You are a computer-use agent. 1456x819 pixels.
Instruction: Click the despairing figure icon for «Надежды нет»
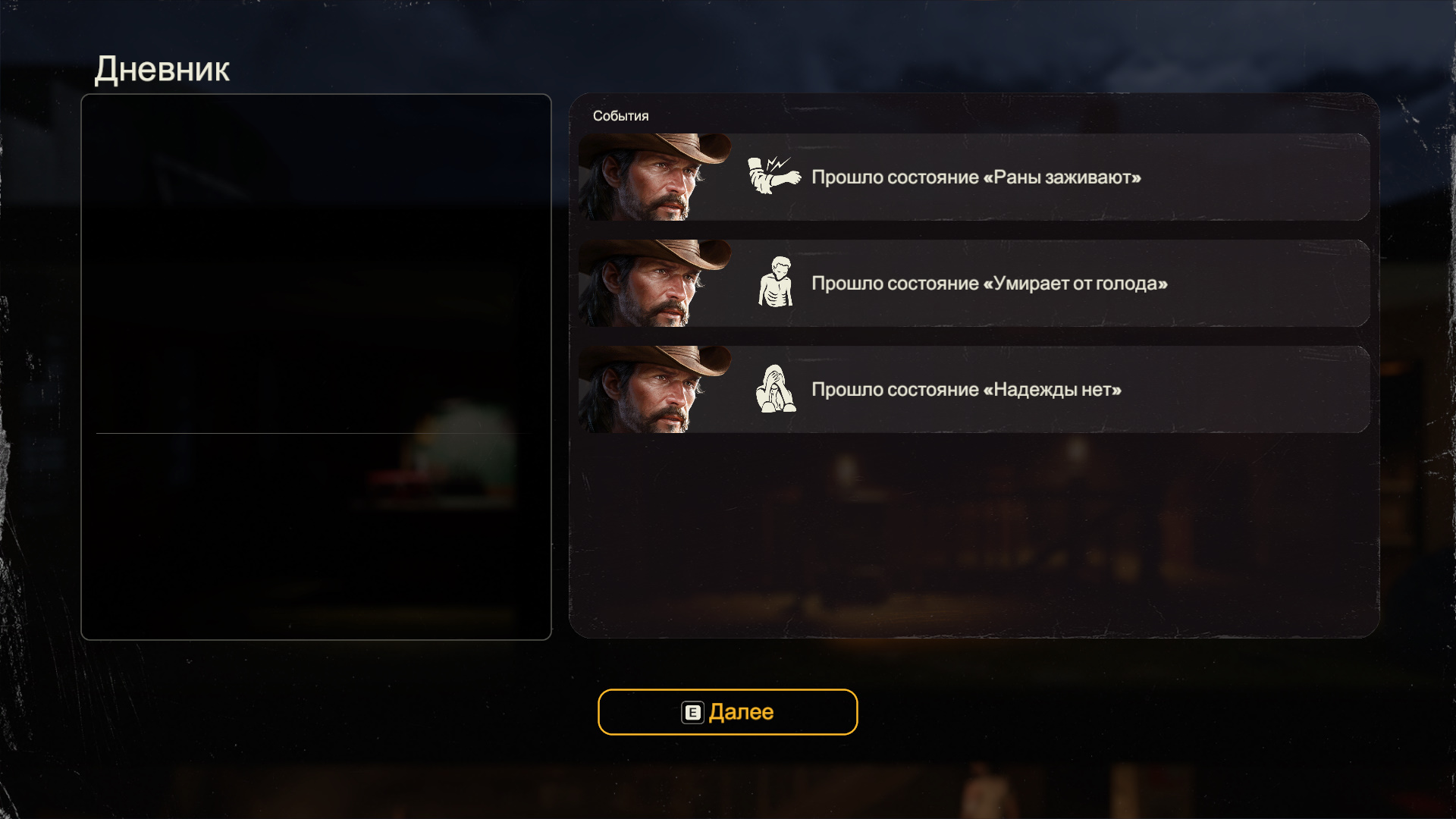click(775, 388)
